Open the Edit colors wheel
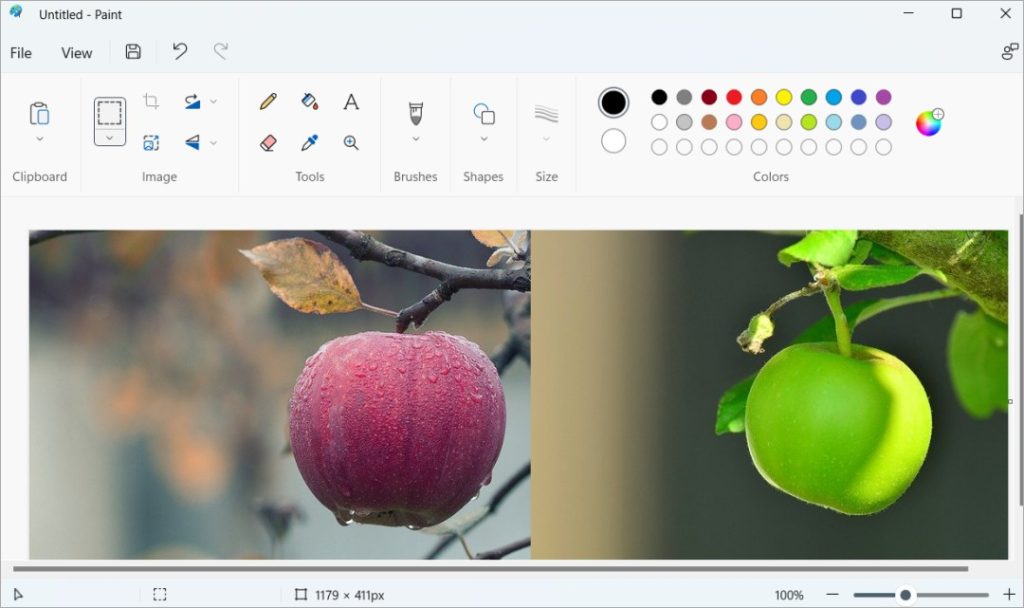Viewport: 1024px width, 608px height. point(929,123)
